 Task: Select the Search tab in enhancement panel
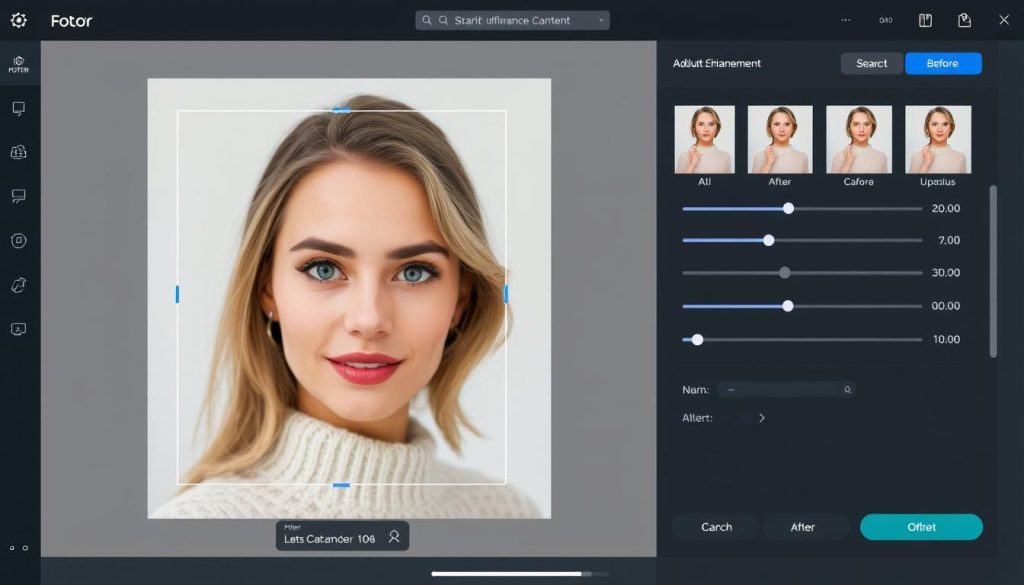[871, 63]
